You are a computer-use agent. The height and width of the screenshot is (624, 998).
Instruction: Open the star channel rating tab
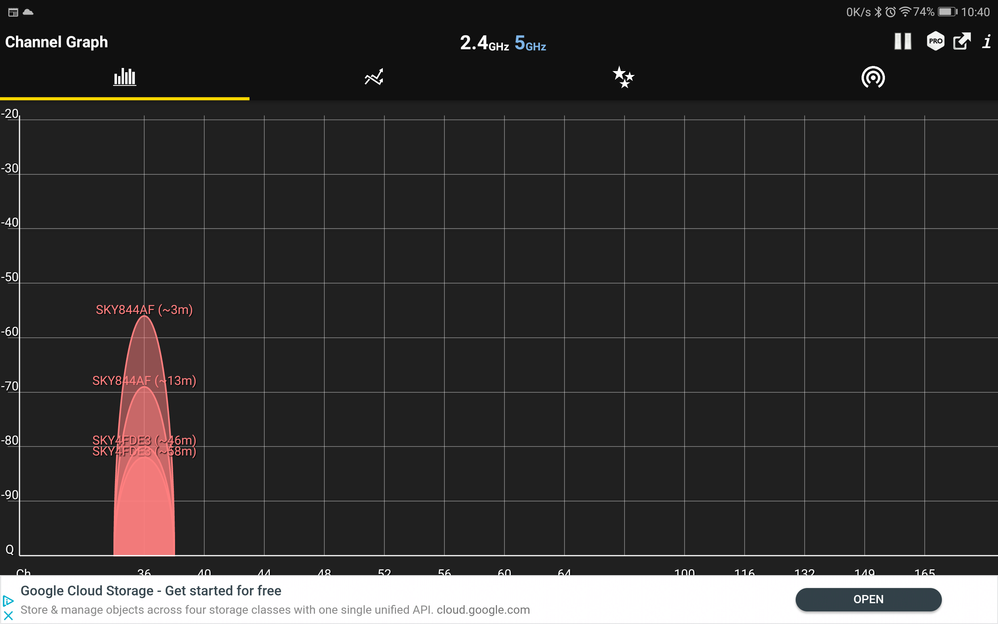coord(623,77)
